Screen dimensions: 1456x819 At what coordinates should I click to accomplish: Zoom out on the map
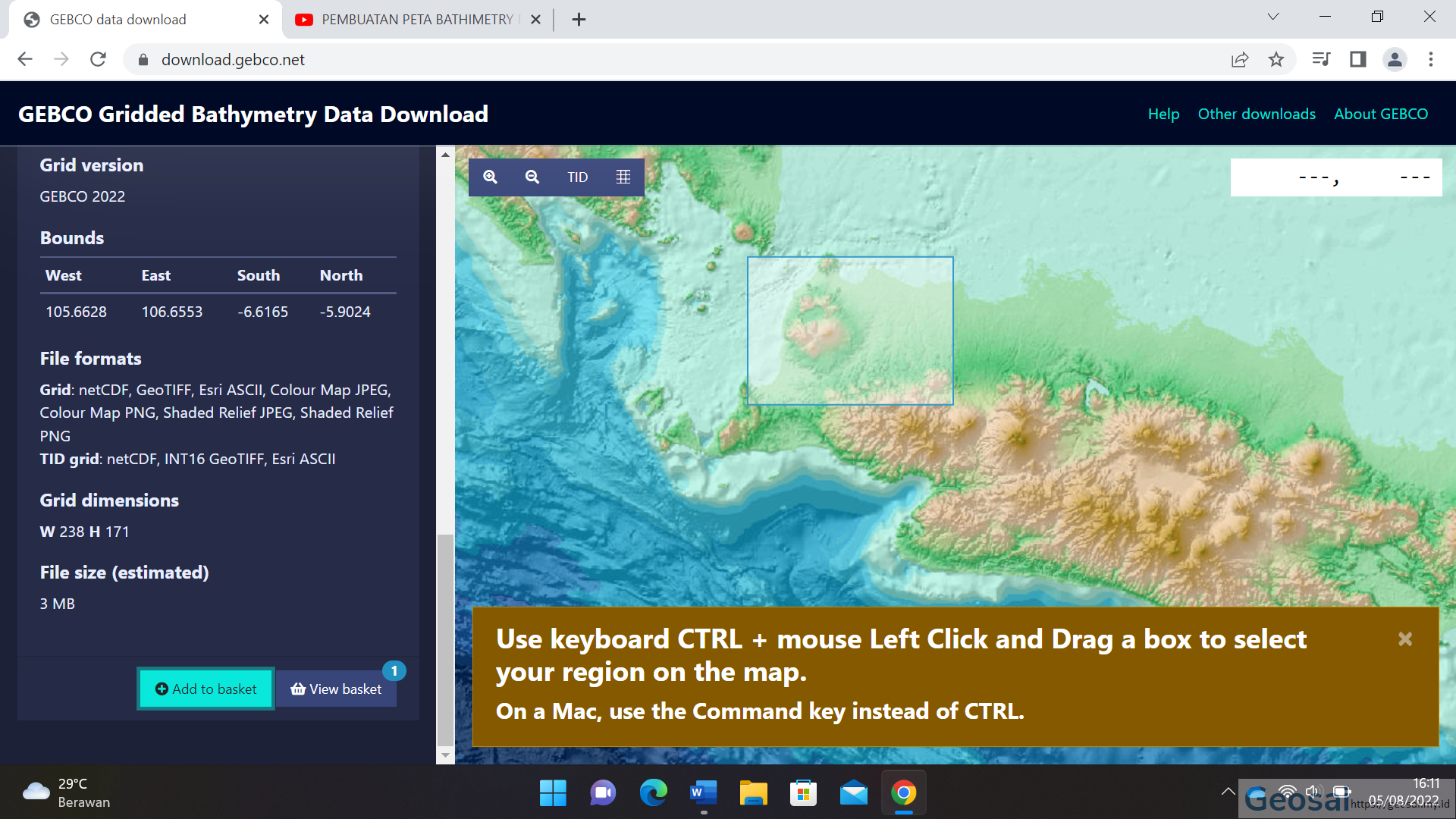click(532, 177)
